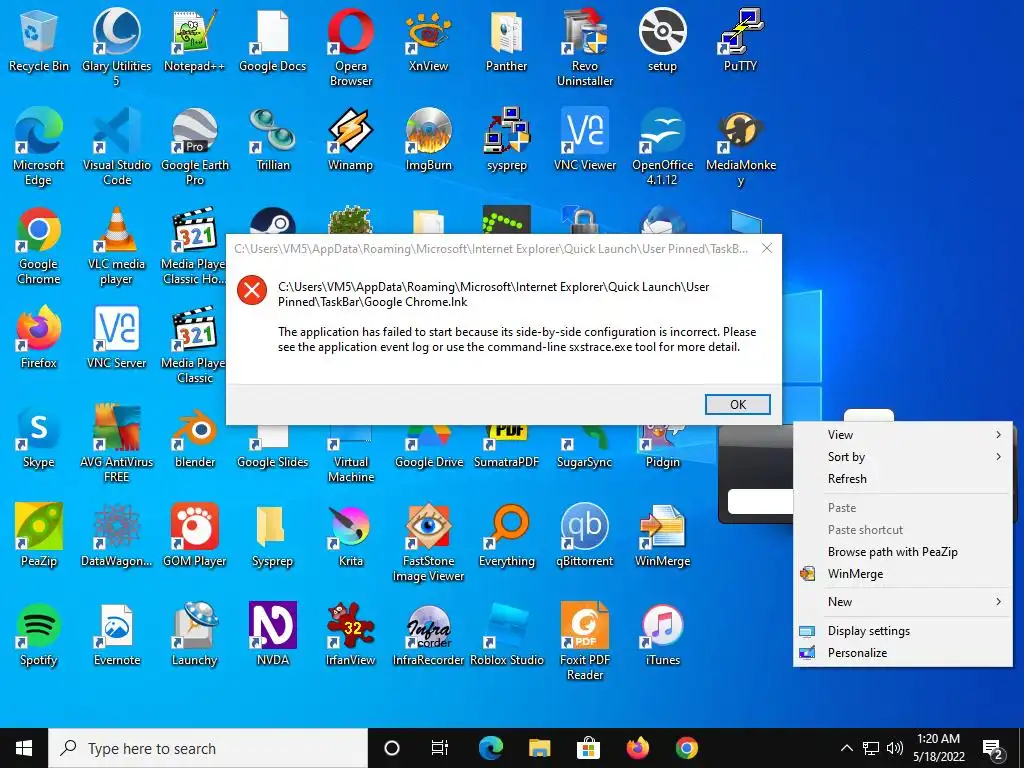Choose Refresh from the context menu
This screenshot has width=1024, height=768.
pos(903,479)
